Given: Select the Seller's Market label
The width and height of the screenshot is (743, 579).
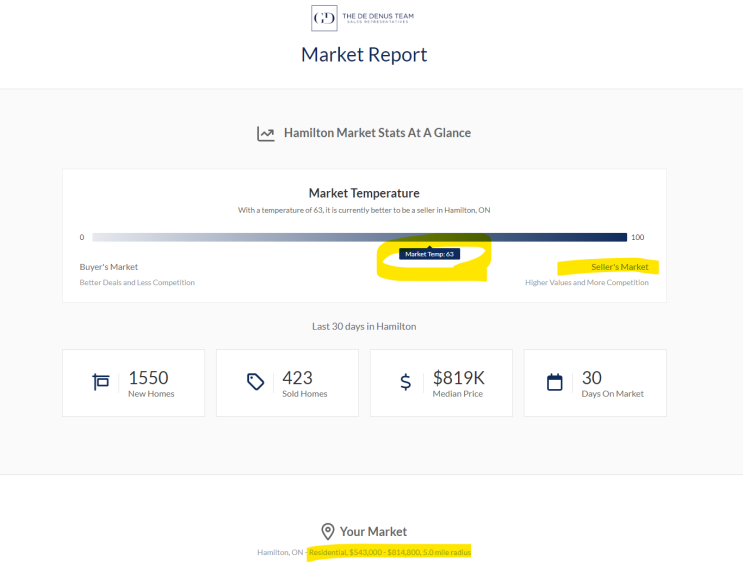Looking at the screenshot, I should (x=617, y=267).
